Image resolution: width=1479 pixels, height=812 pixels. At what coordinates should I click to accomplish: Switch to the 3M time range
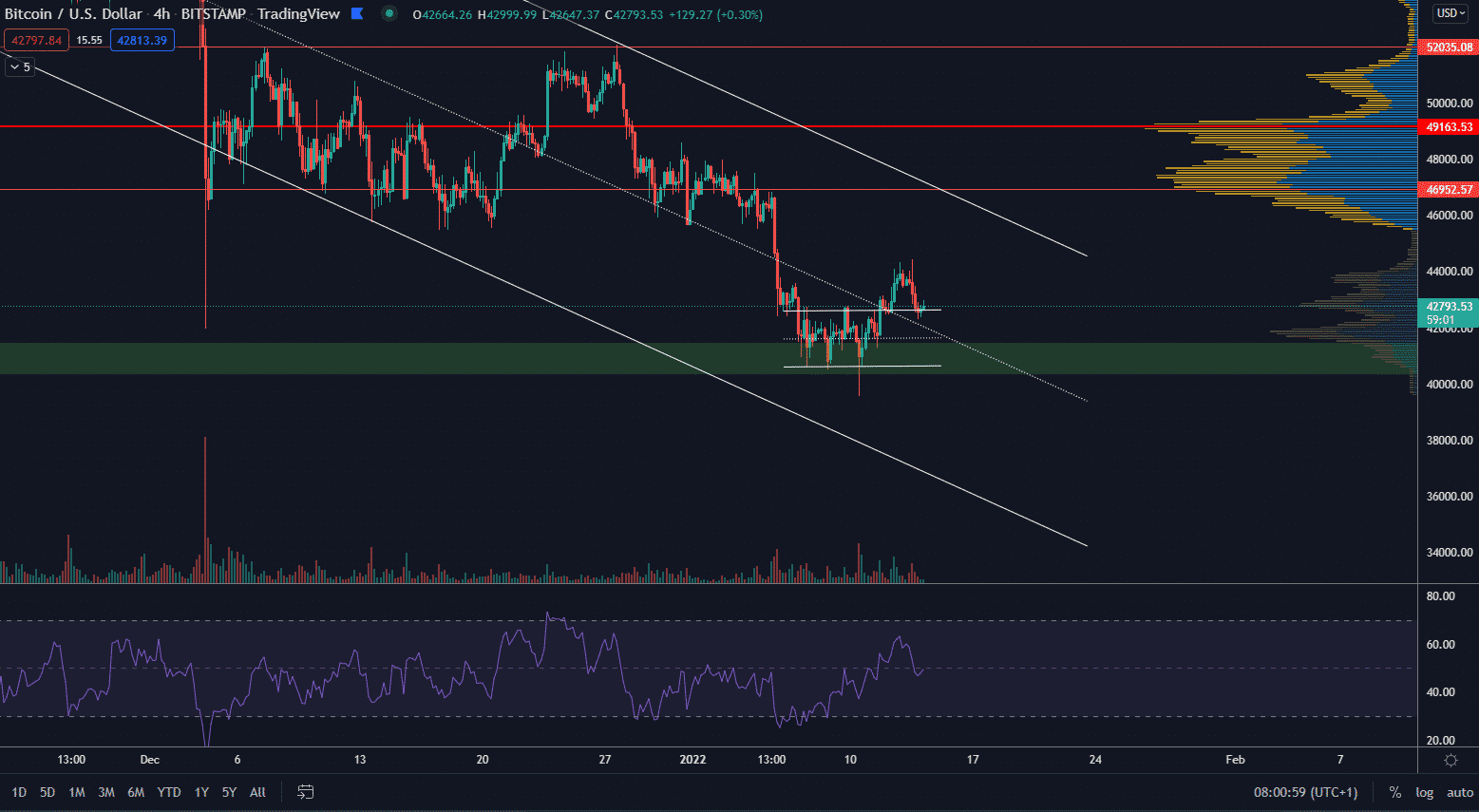click(106, 792)
